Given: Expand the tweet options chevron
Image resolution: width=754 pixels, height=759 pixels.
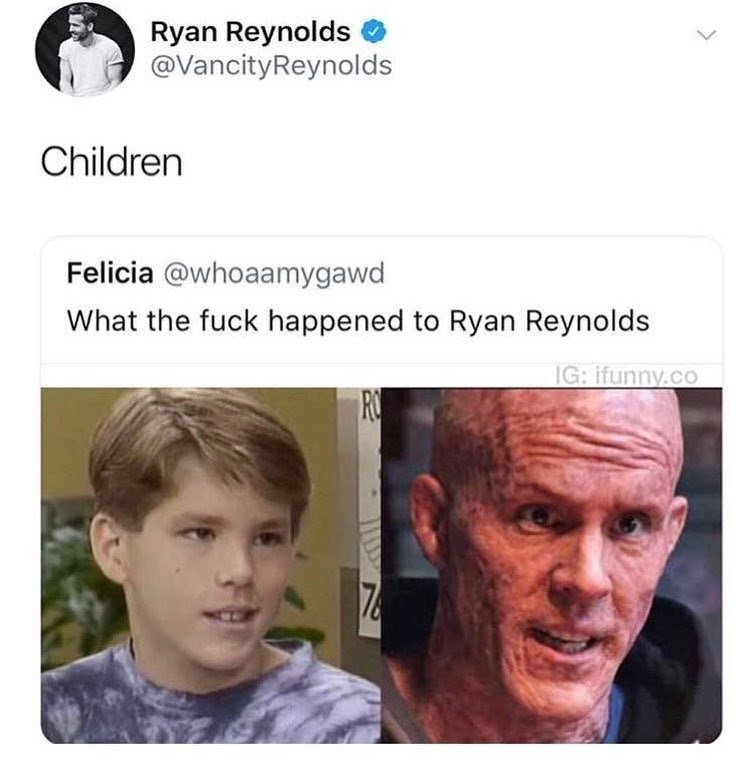Looking at the screenshot, I should tap(706, 35).
